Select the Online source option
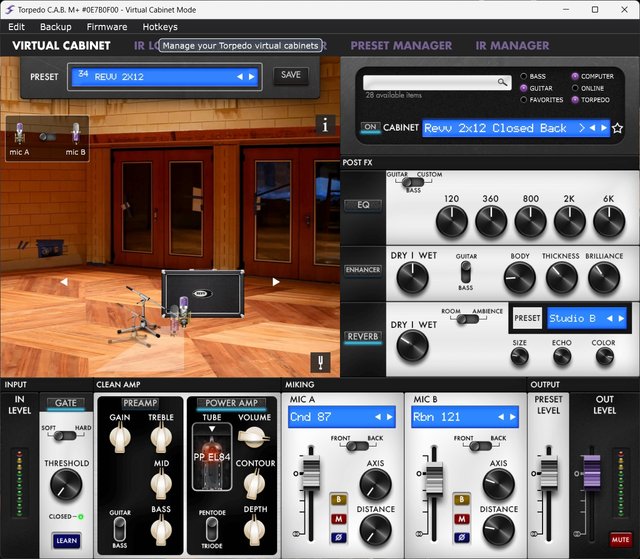 (575, 88)
